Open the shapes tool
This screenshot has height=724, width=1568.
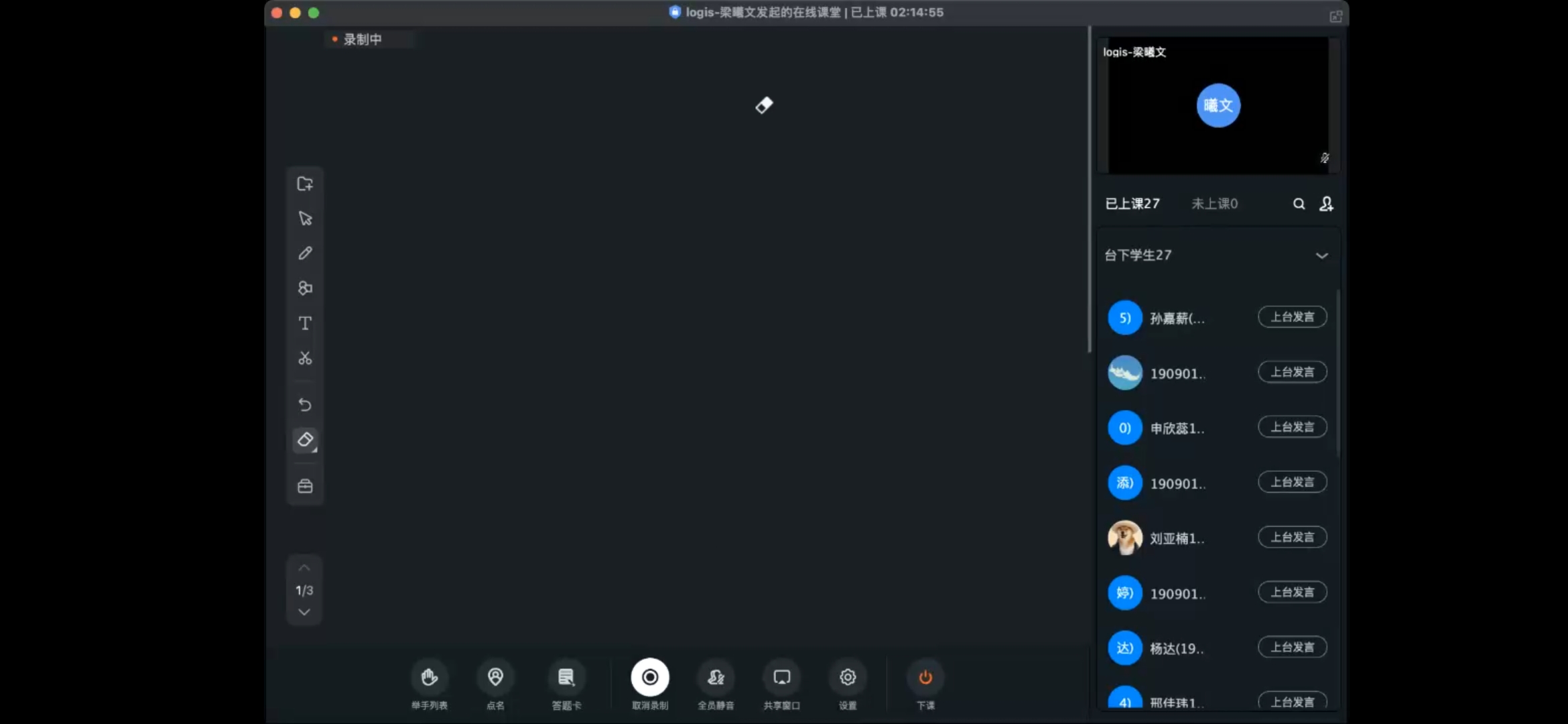pyautogui.click(x=305, y=288)
